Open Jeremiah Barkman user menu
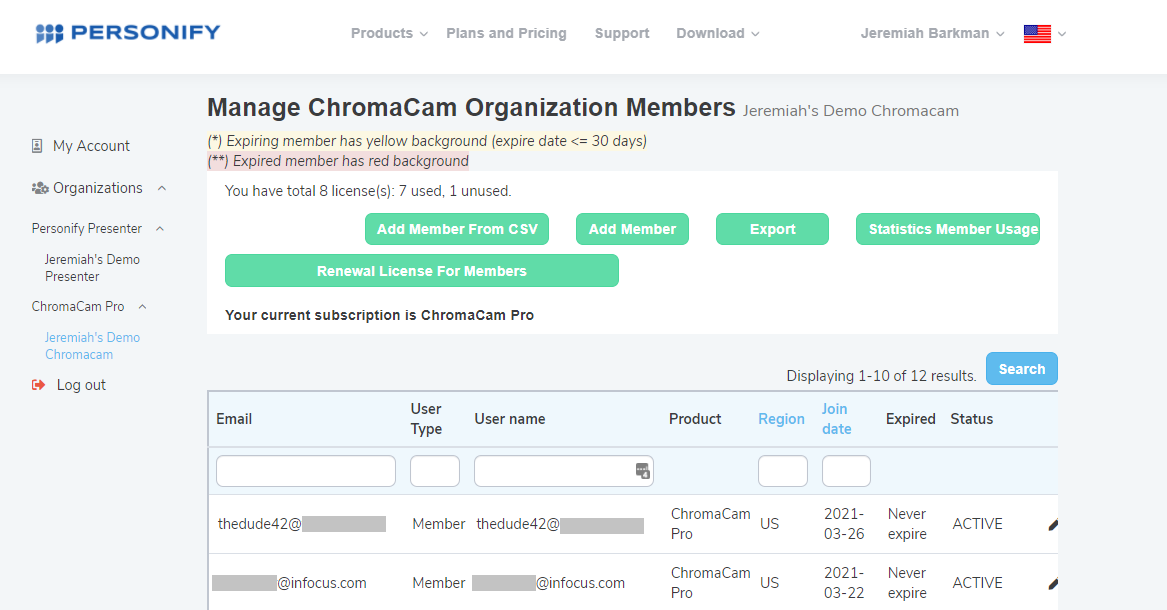Viewport: 1167px width, 610px height. click(x=932, y=33)
